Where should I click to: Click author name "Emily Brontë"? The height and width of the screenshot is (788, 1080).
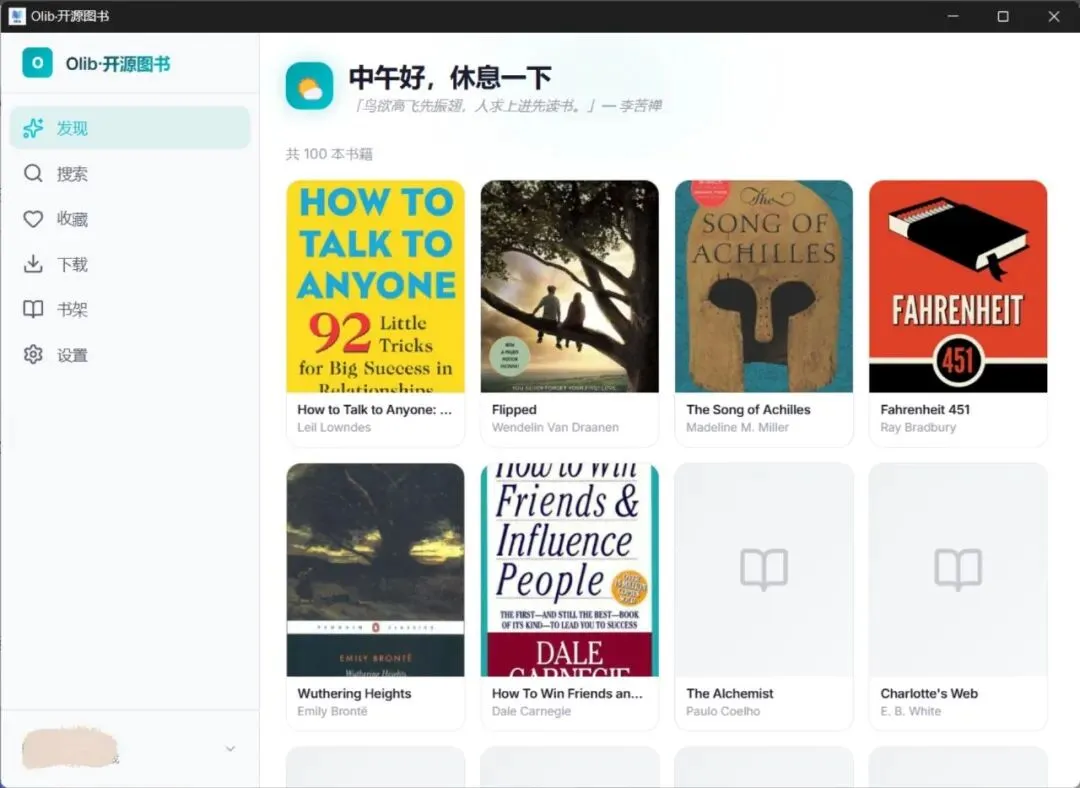pyautogui.click(x=332, y=711)
